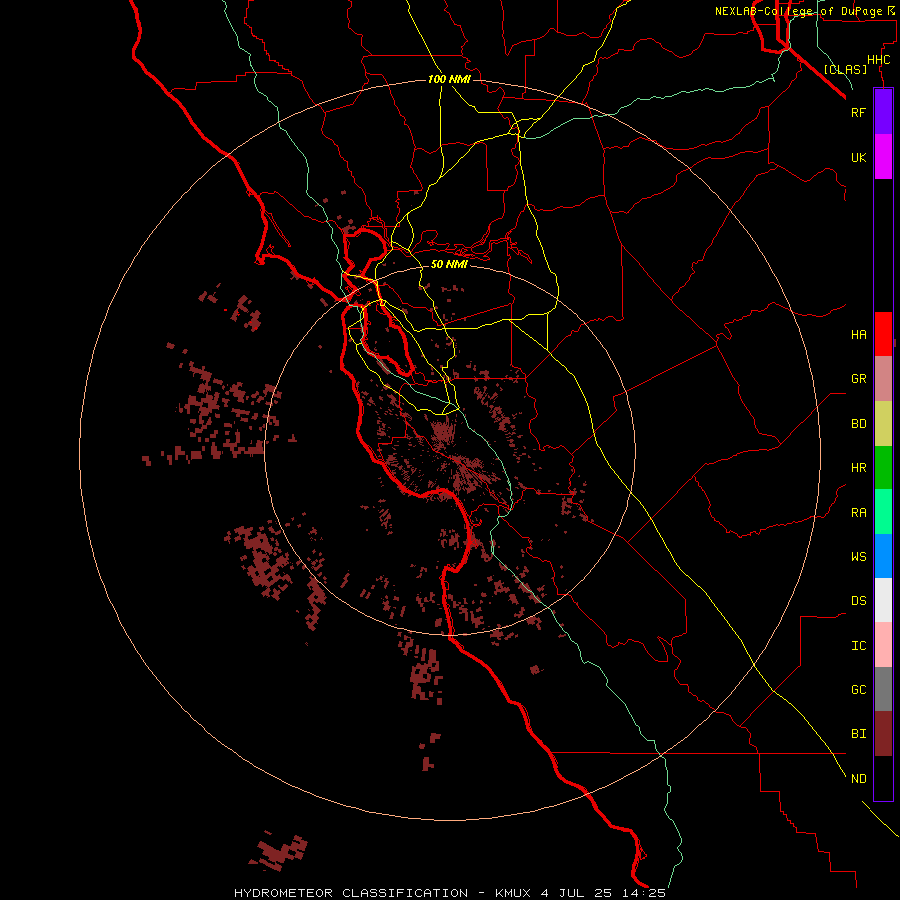Select the GR legend label
900x900 pixels.
click(858, 379)
